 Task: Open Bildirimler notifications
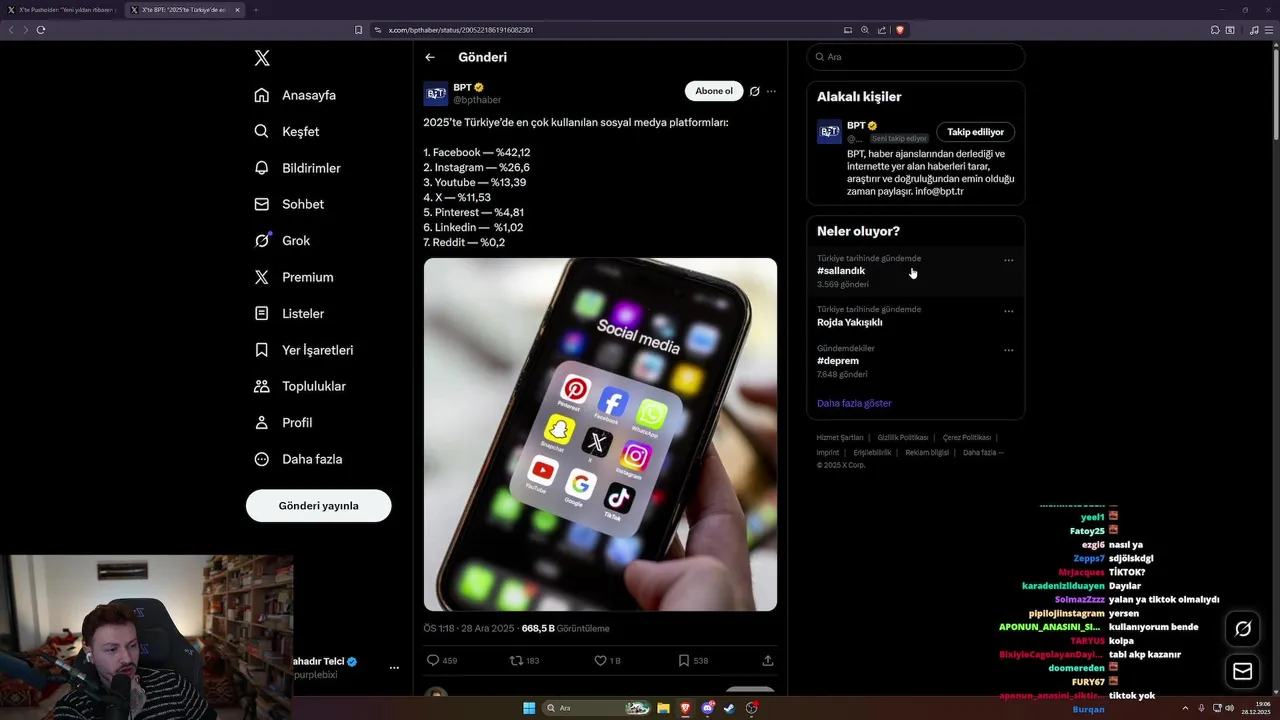[x=297, y=168]
